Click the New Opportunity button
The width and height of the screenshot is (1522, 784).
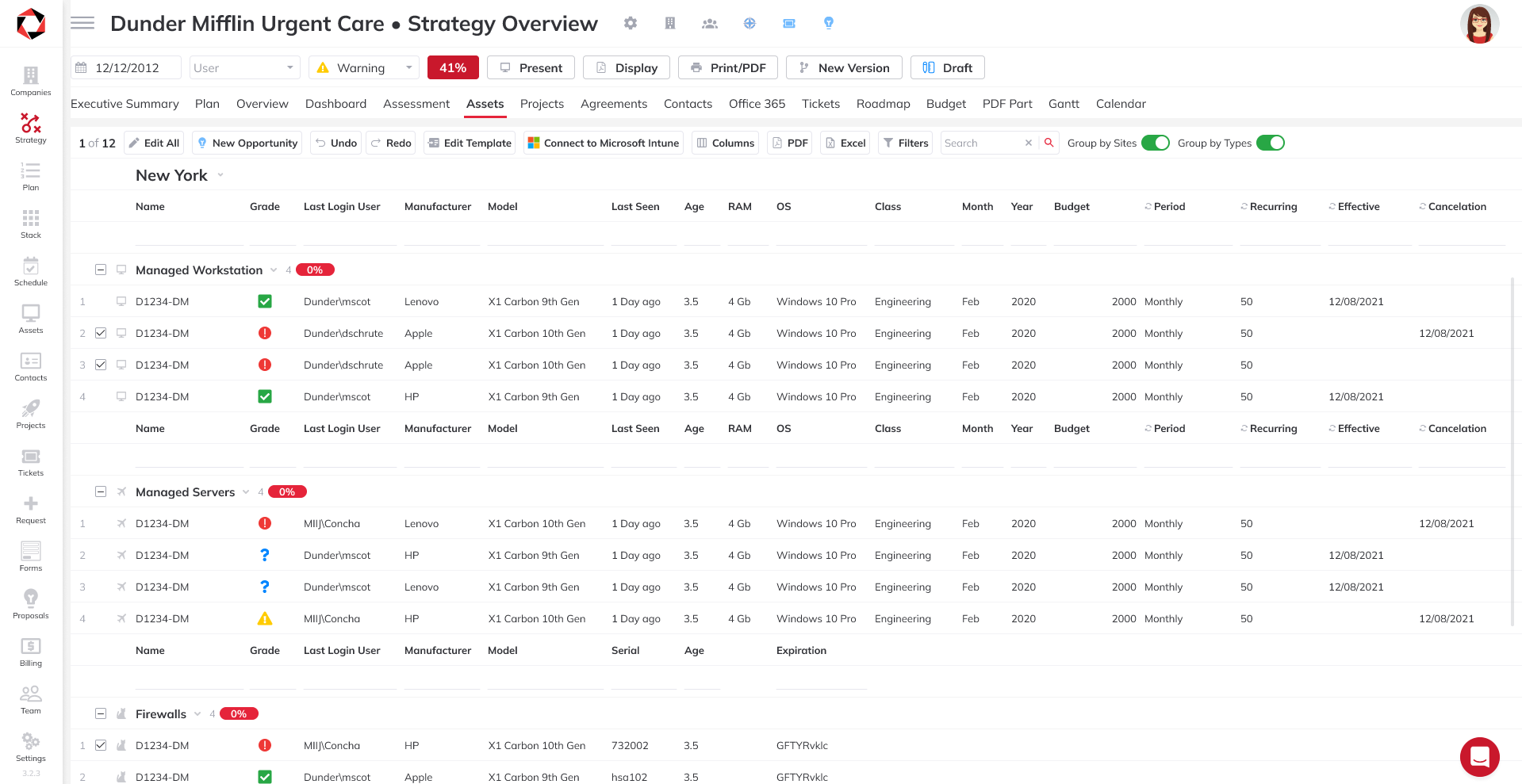click(247, 143)
